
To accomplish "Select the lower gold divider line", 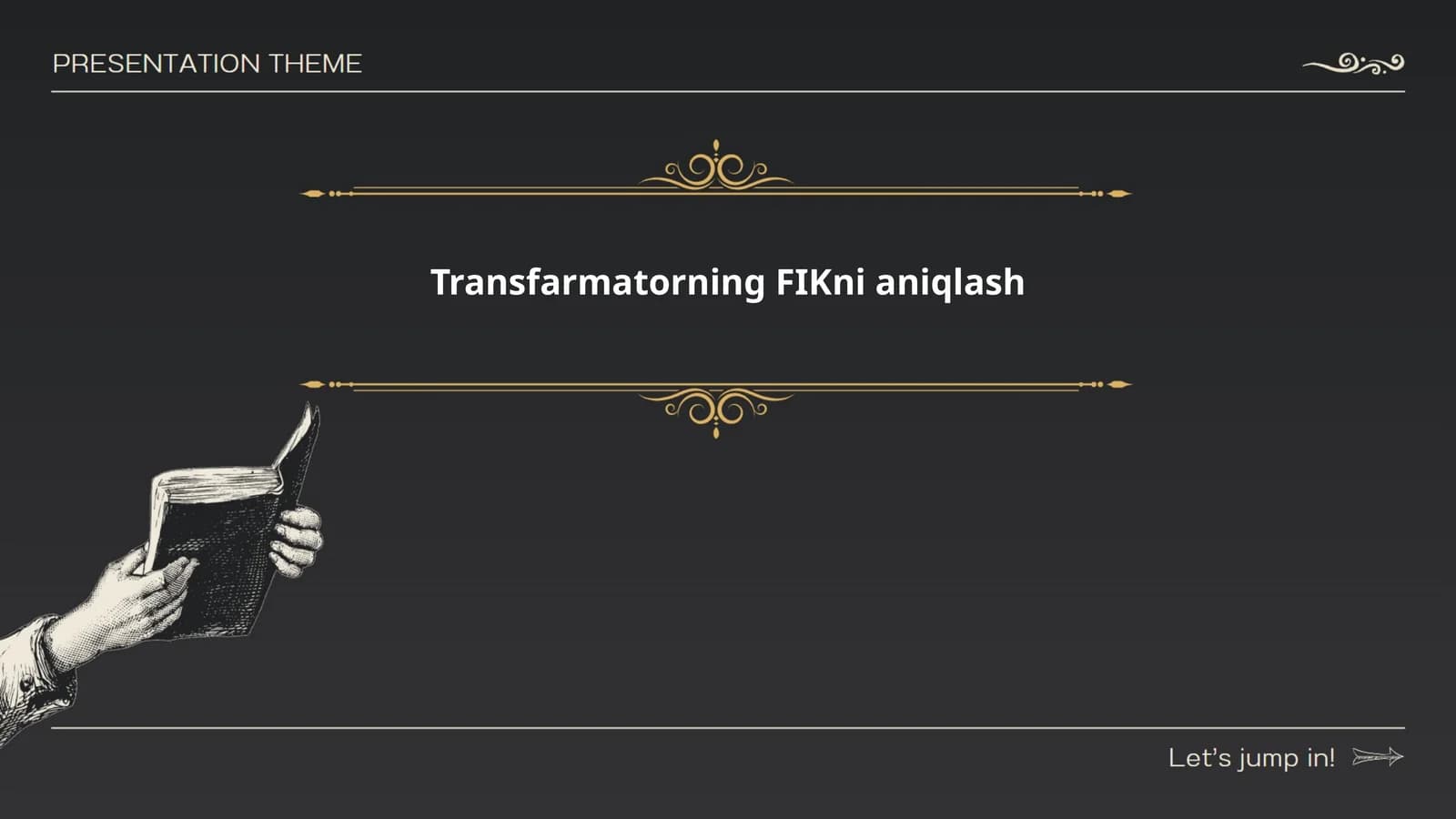I will [x=716, y=385].
